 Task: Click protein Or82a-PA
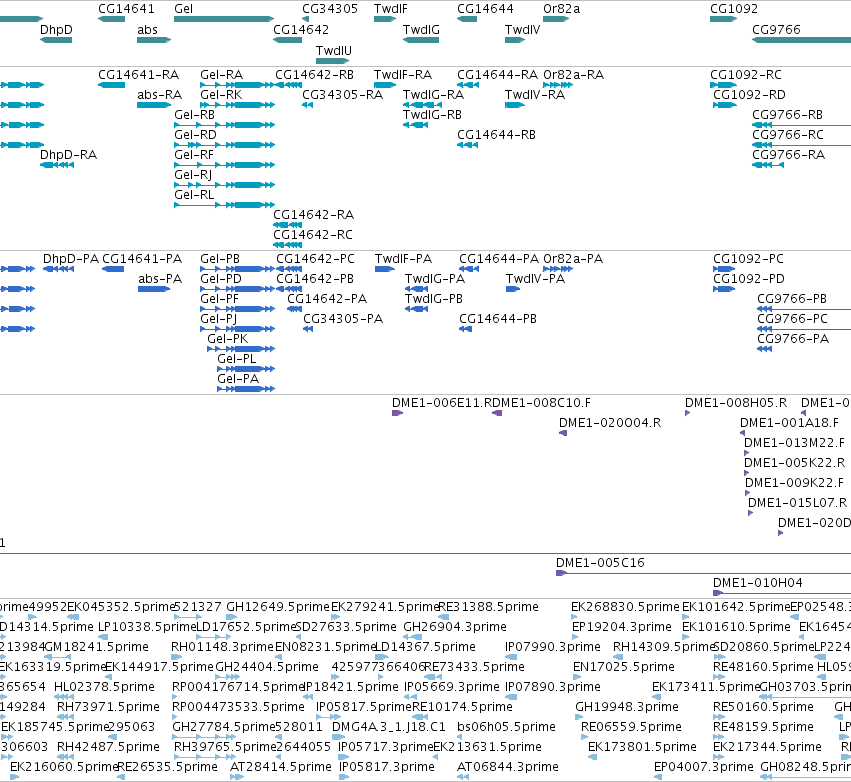point(573,259)
